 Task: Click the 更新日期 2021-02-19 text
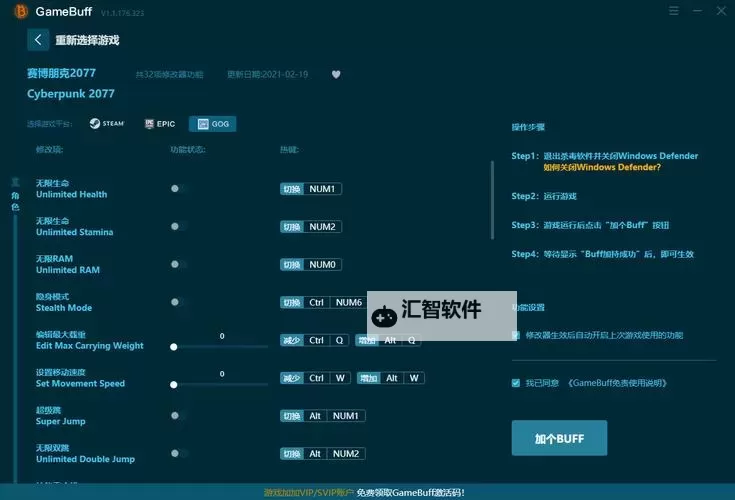click(268, 74)
